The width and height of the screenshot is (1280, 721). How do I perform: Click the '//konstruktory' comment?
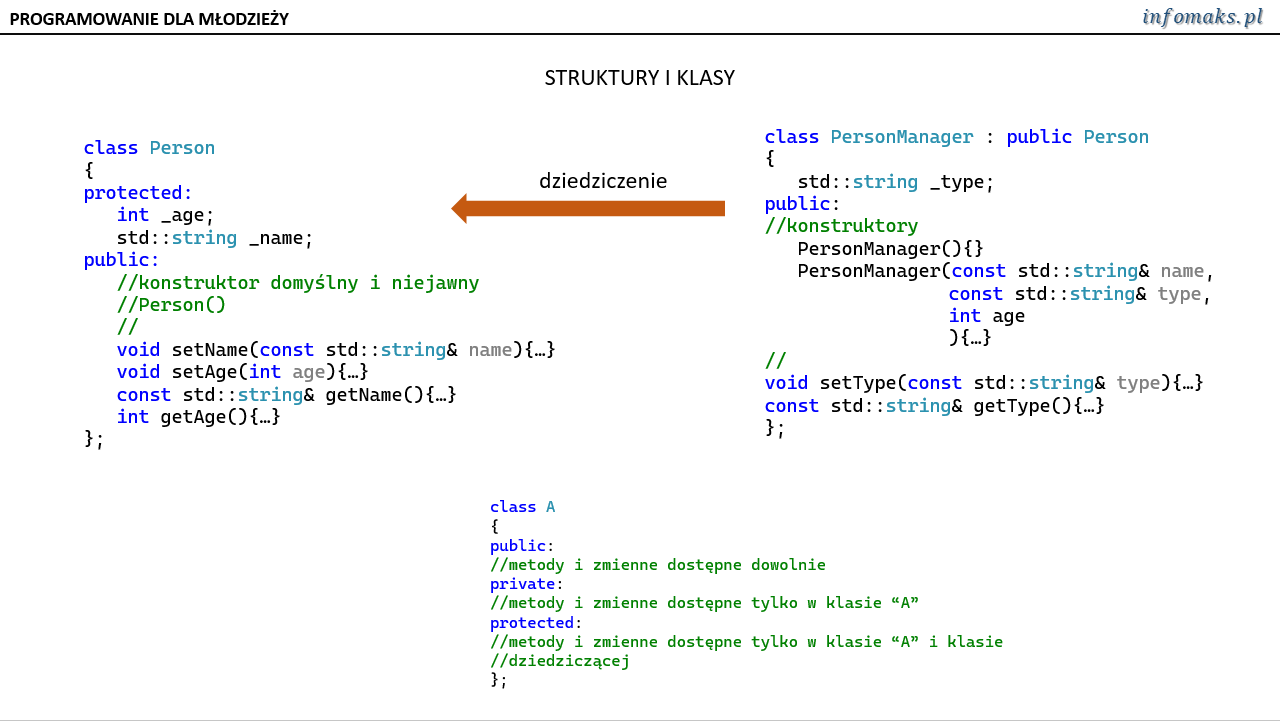(x=841, y=226)
